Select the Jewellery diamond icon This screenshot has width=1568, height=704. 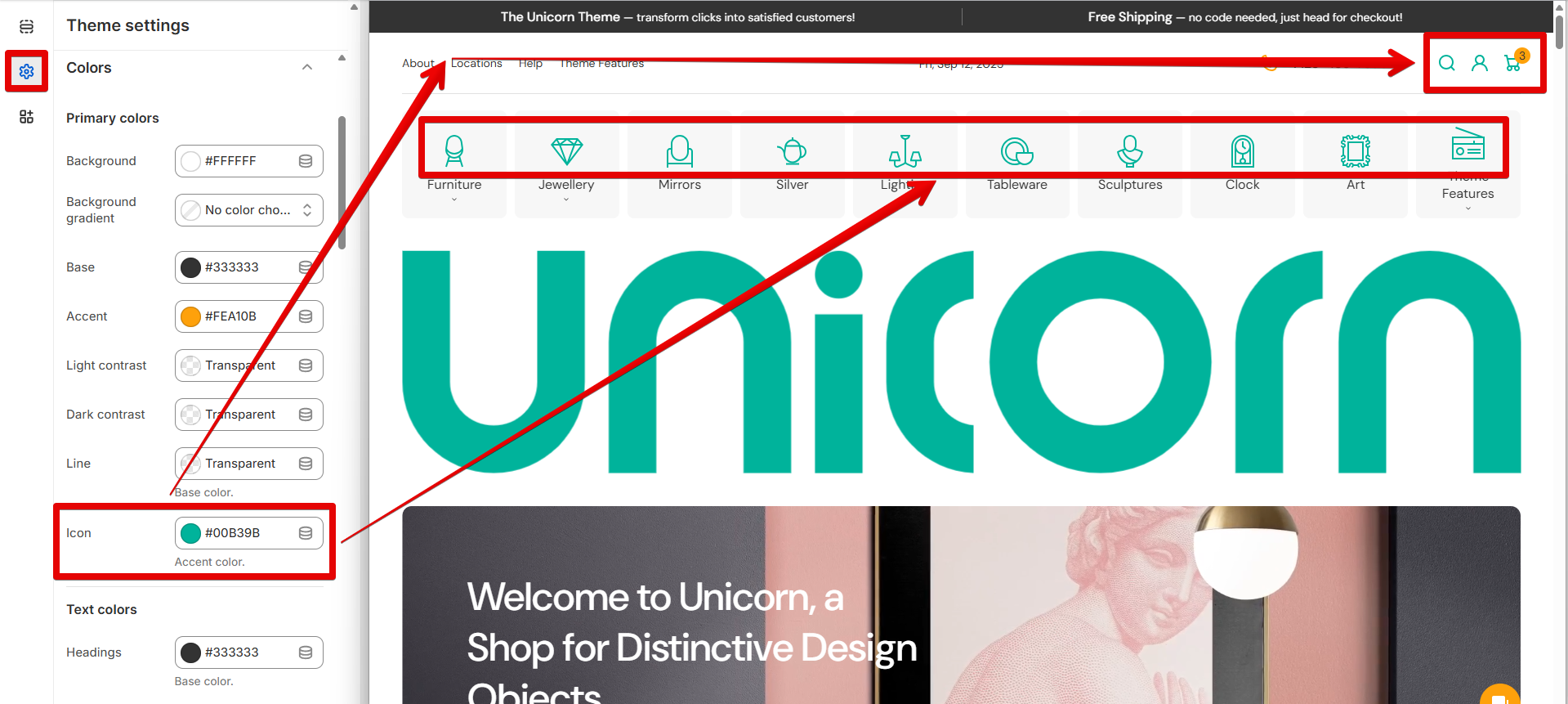pos(566,151)
